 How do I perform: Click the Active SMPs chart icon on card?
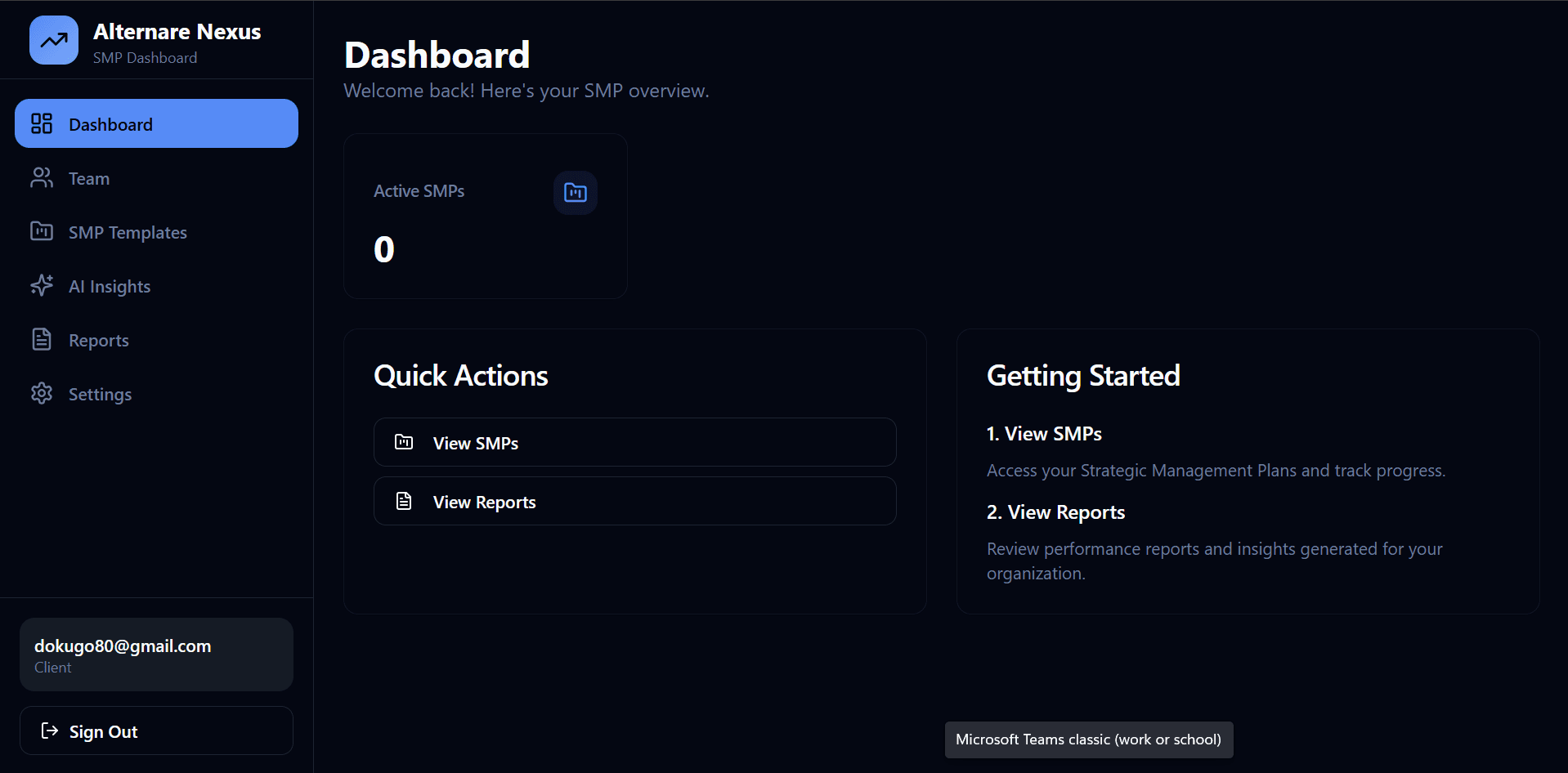tap(575, 193)
